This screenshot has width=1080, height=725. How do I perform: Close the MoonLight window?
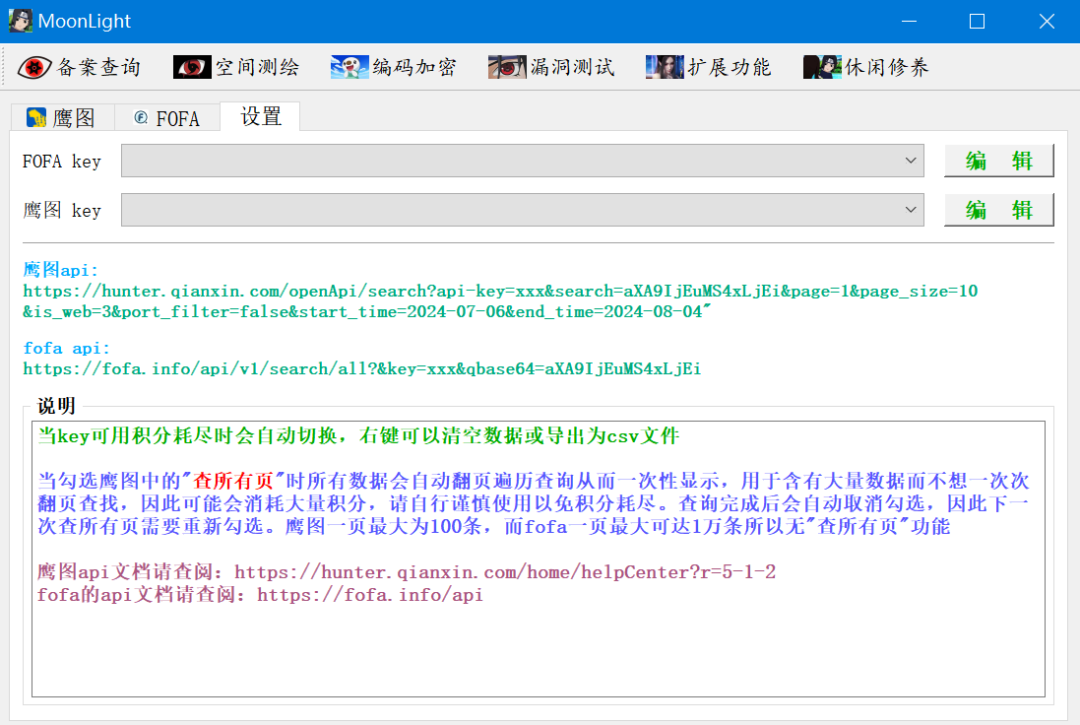tap(1046, 21)
